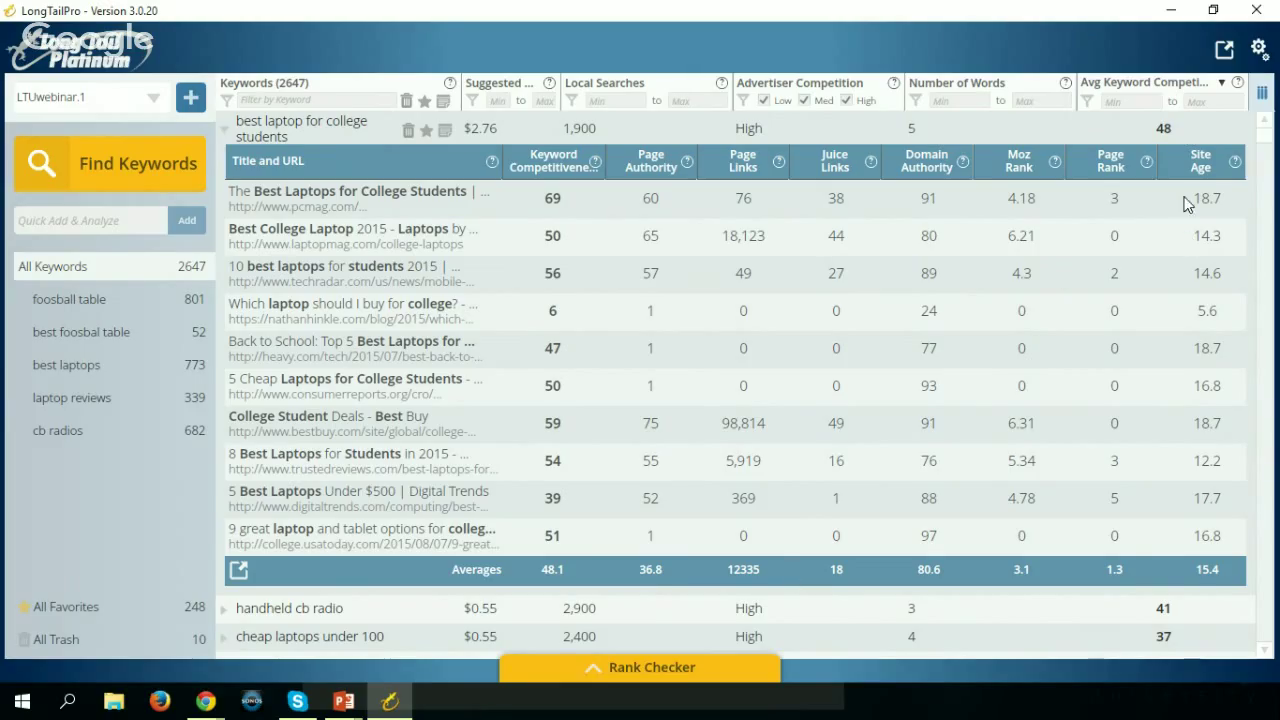Open Chrome from the taskbar
Screen dimensions: 1280x720
click(206, 701)
